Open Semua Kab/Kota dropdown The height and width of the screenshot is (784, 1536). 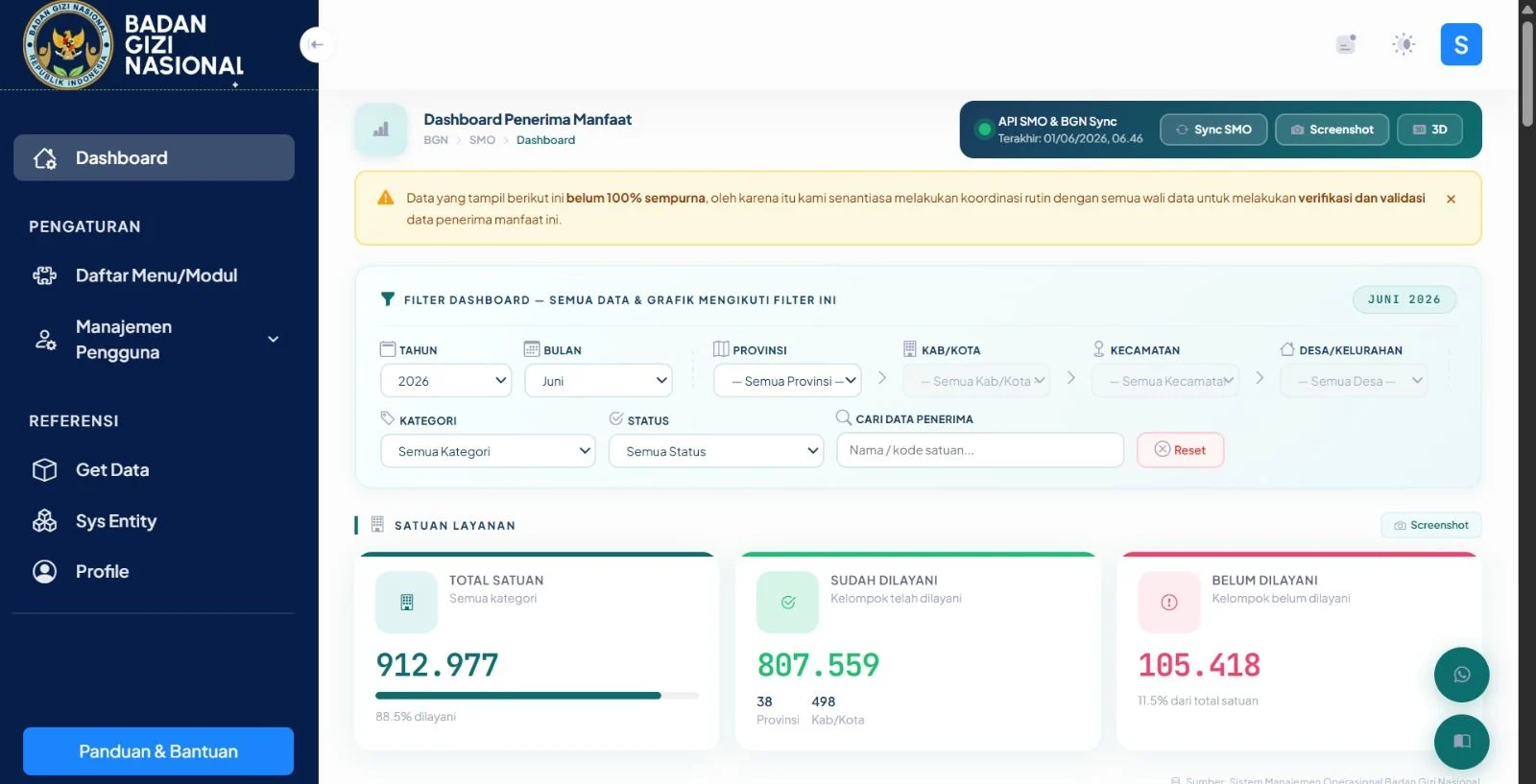(x=976, y=381)
